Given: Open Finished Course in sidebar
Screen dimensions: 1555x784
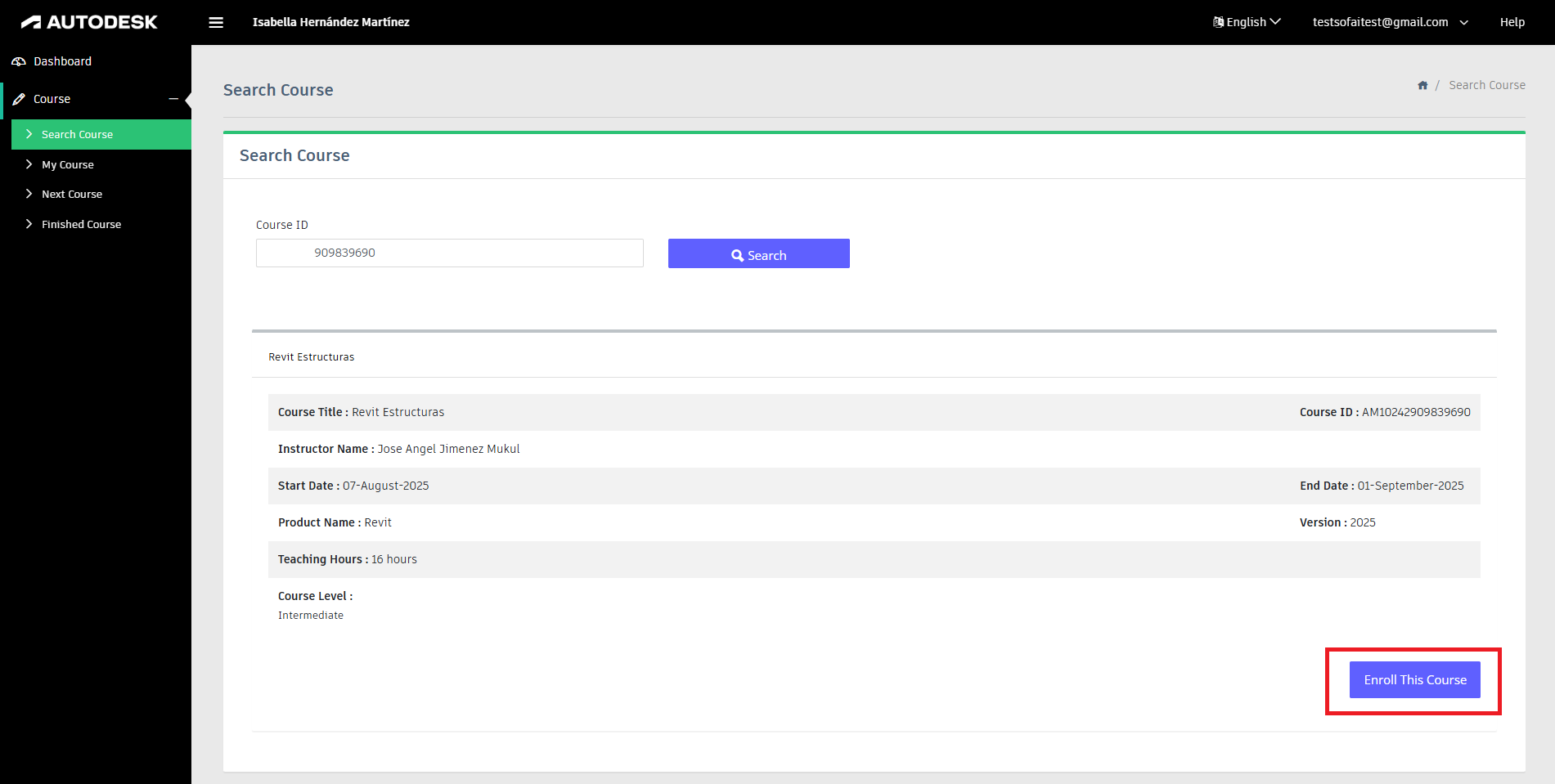Looking at the screenshot, I should pyautogui.click(x=101, y=224).
